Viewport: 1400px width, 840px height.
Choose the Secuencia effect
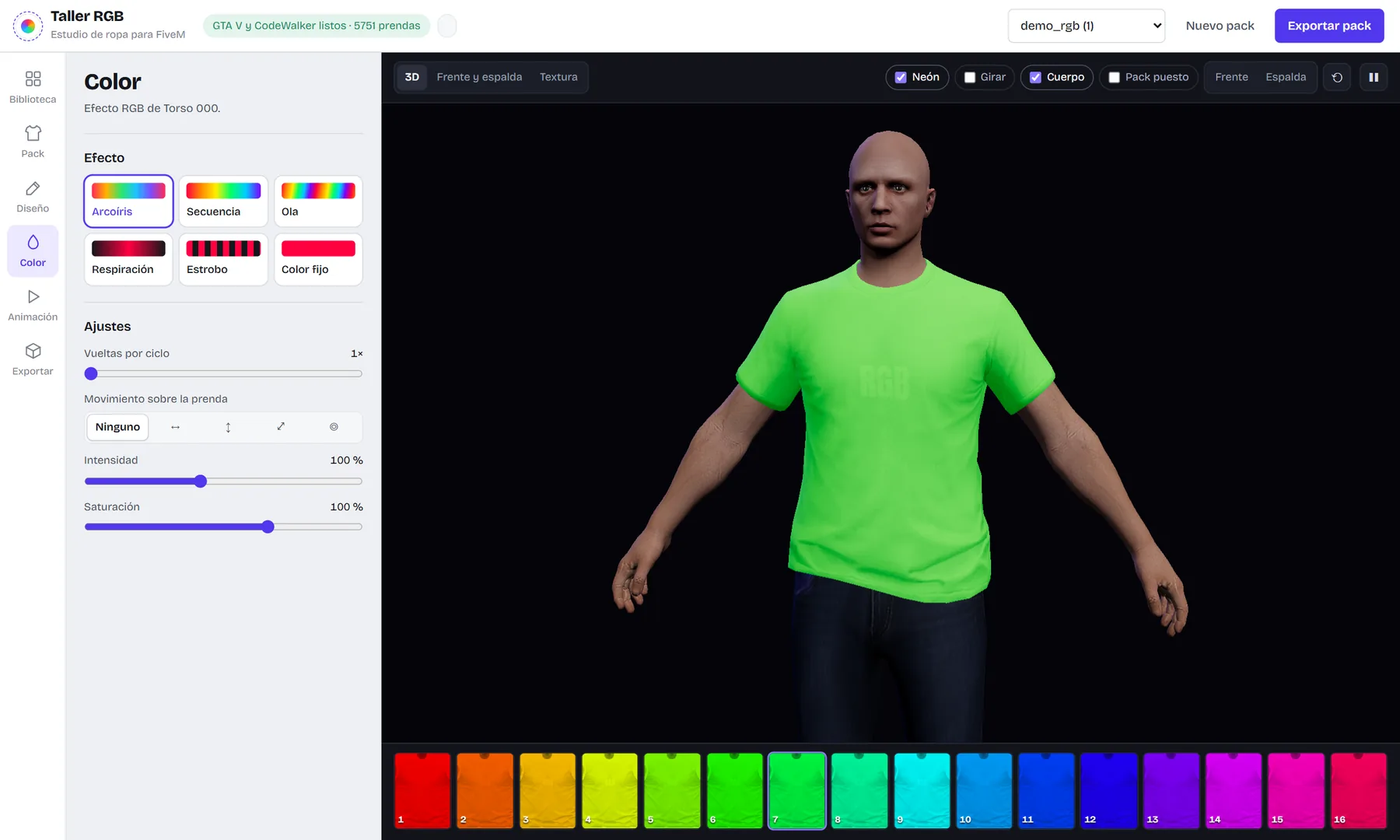tap(223, 201)
